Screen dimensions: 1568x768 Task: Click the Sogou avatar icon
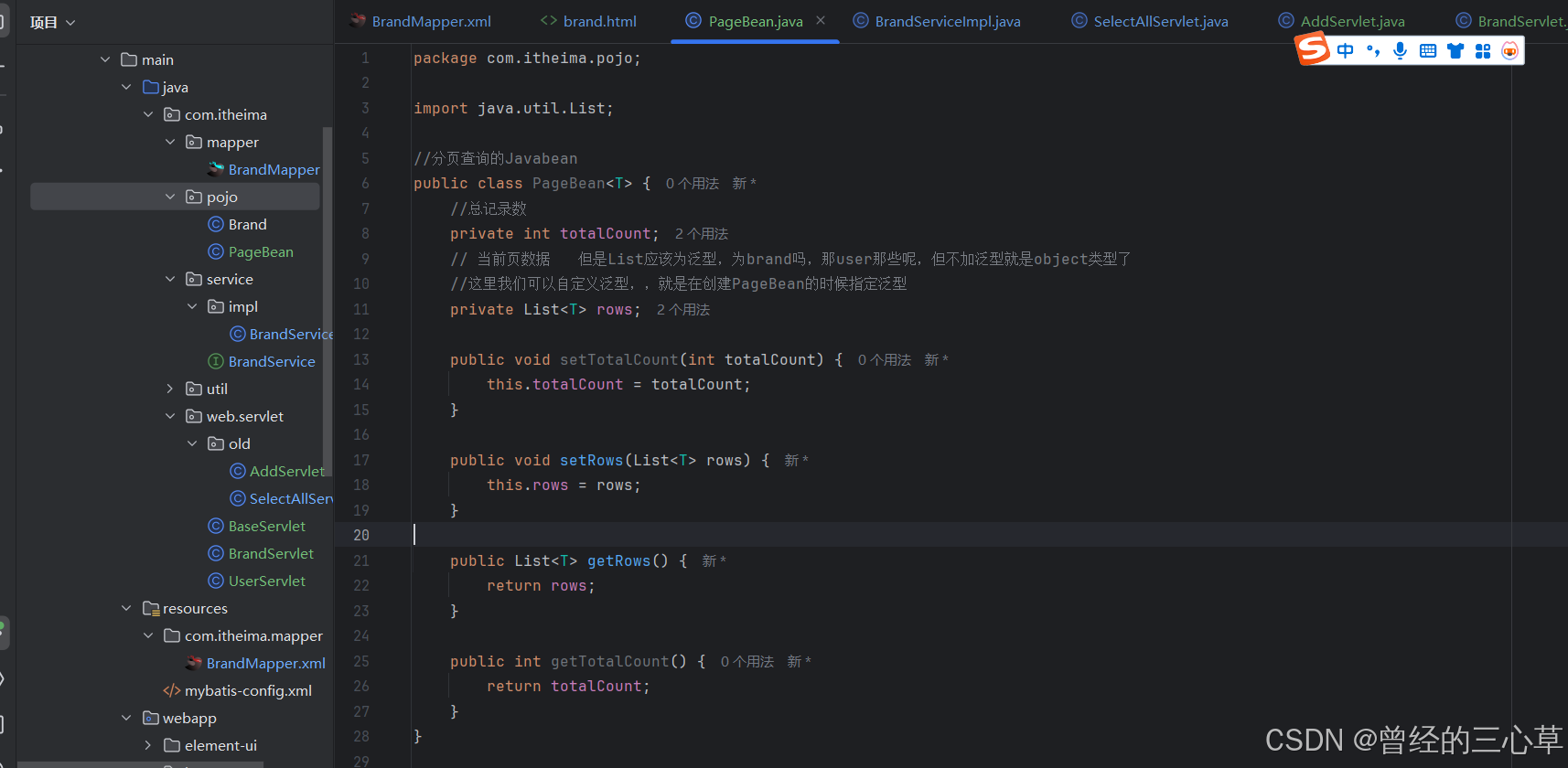tap(1509, 51)
